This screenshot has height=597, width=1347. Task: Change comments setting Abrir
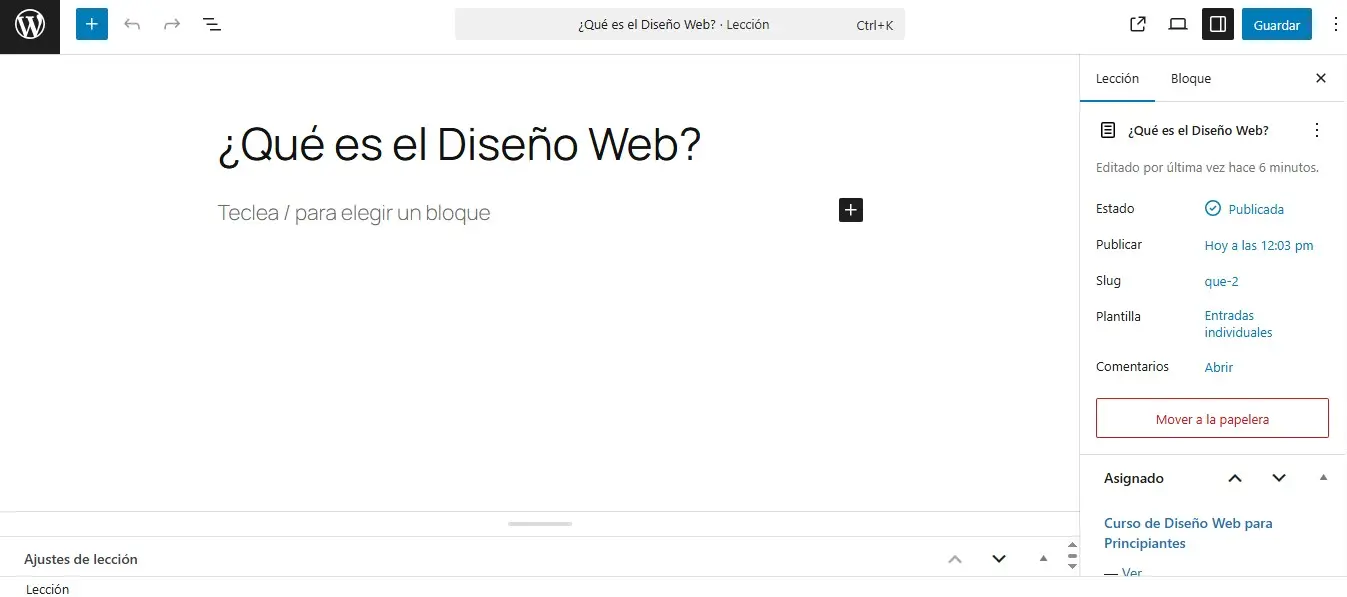[1219, 367]
